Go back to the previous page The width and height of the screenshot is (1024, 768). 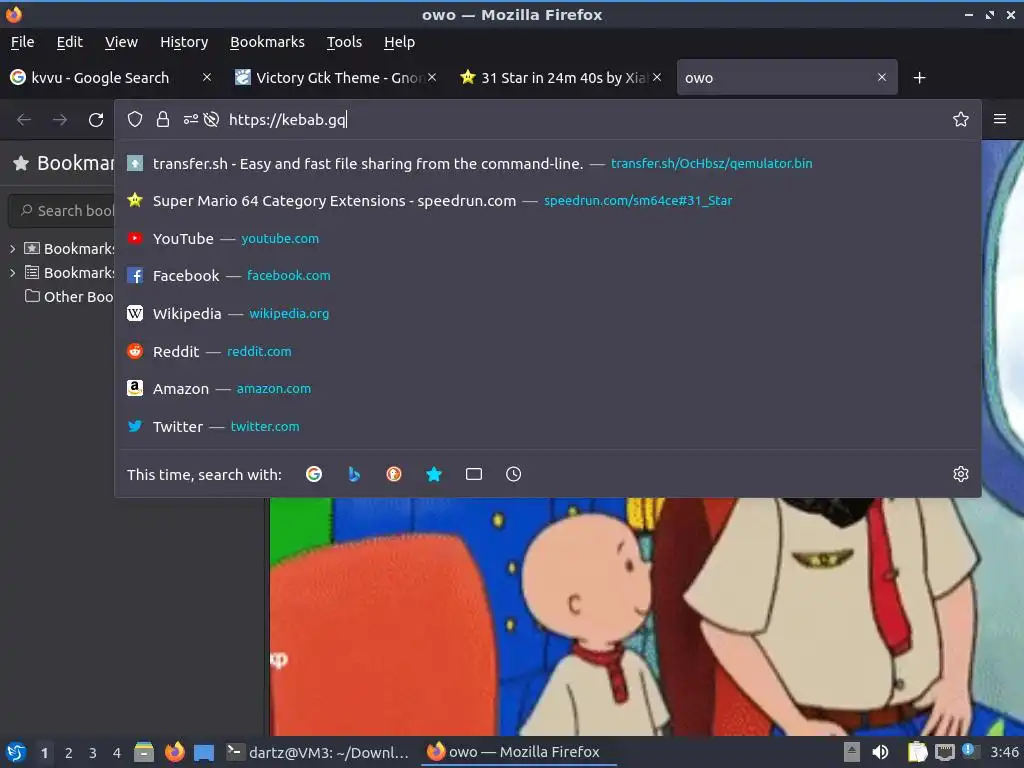pos(24,120)
